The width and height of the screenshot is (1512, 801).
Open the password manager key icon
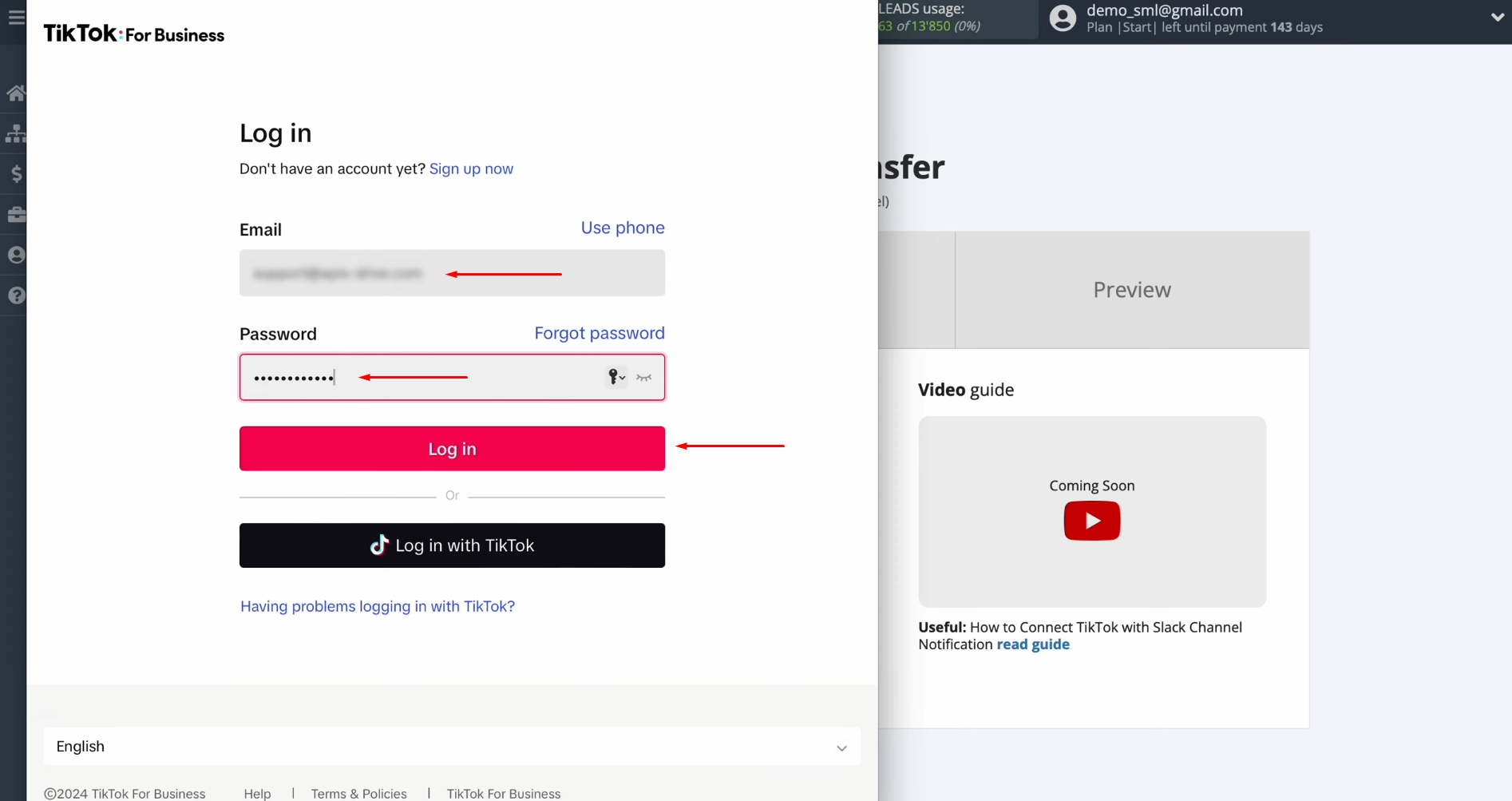[x=616, y=377]
